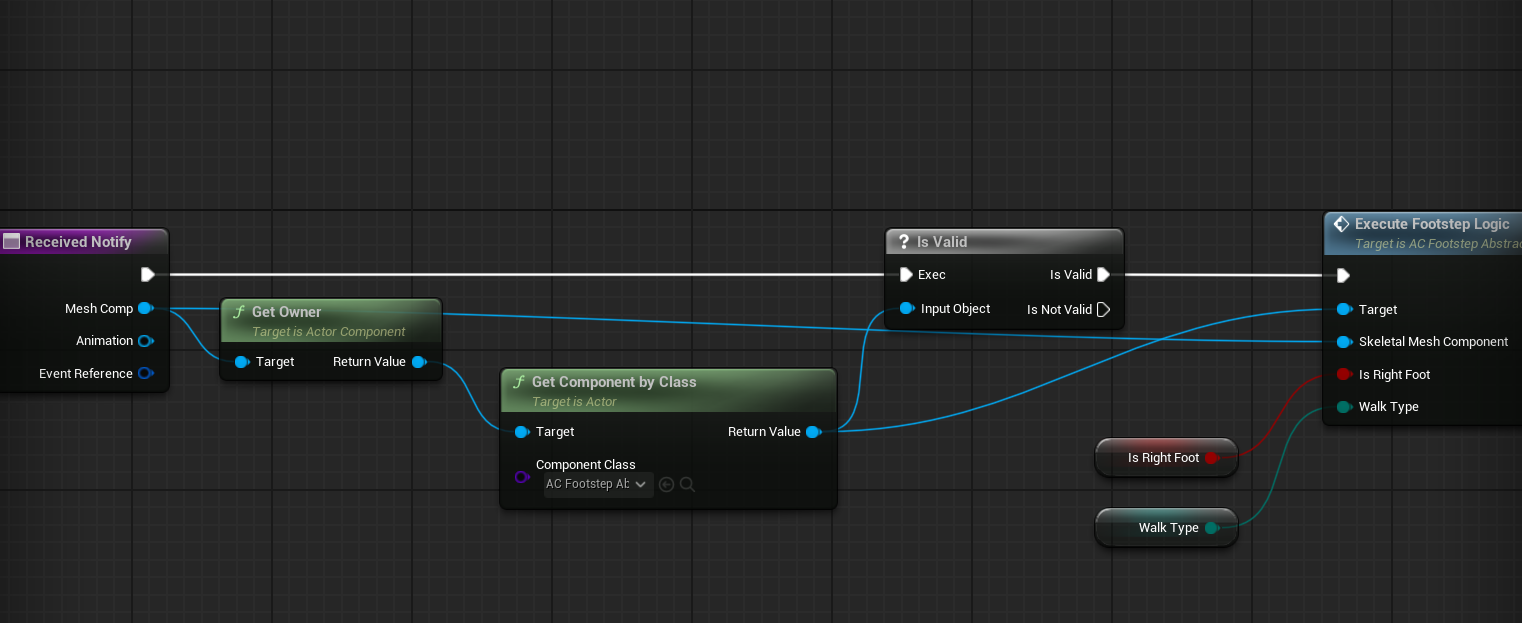Click the Skeletal Mesh Component label

pyautogui.click(x=1433, y=342)
